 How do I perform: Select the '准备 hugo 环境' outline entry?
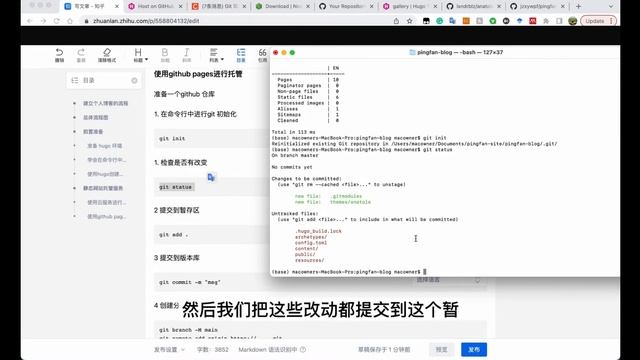point(104,146)
